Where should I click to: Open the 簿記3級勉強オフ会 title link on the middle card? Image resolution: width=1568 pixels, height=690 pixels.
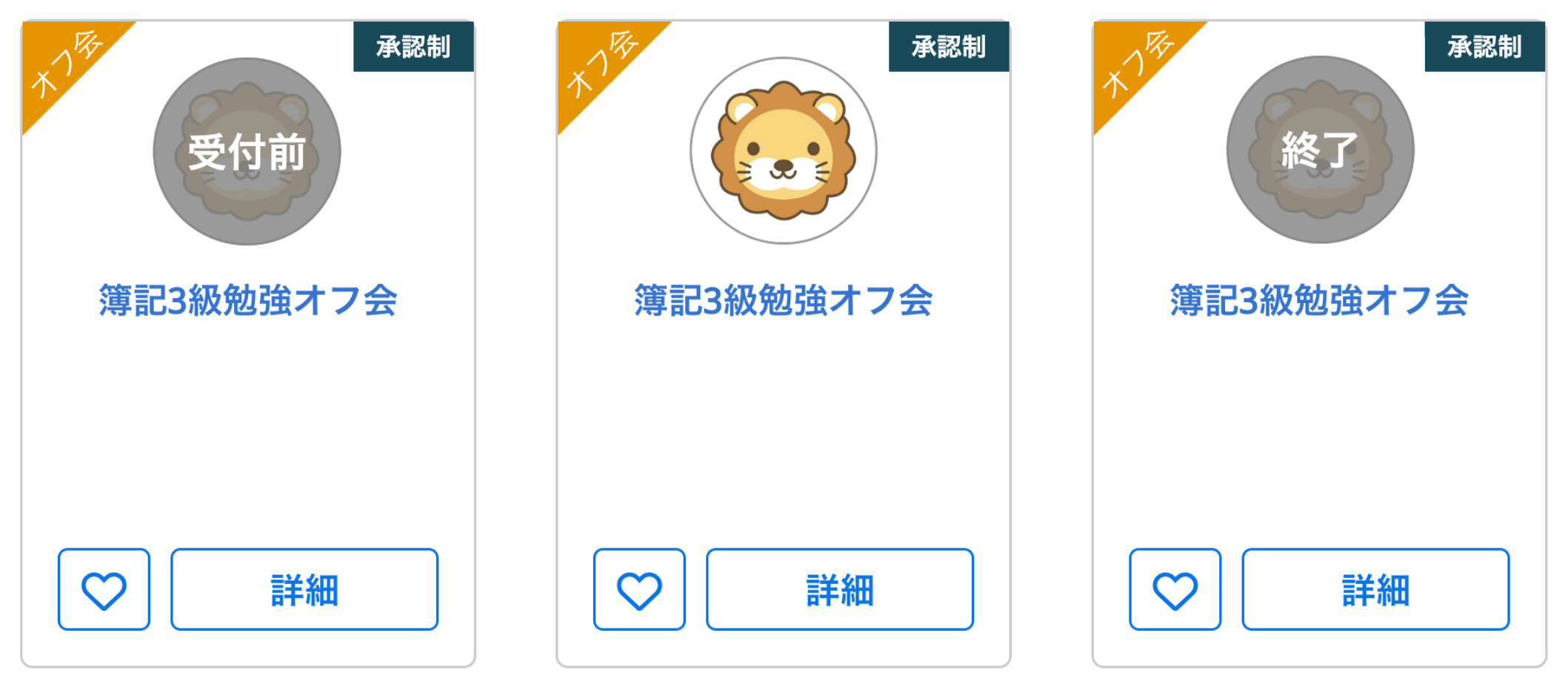784,300
